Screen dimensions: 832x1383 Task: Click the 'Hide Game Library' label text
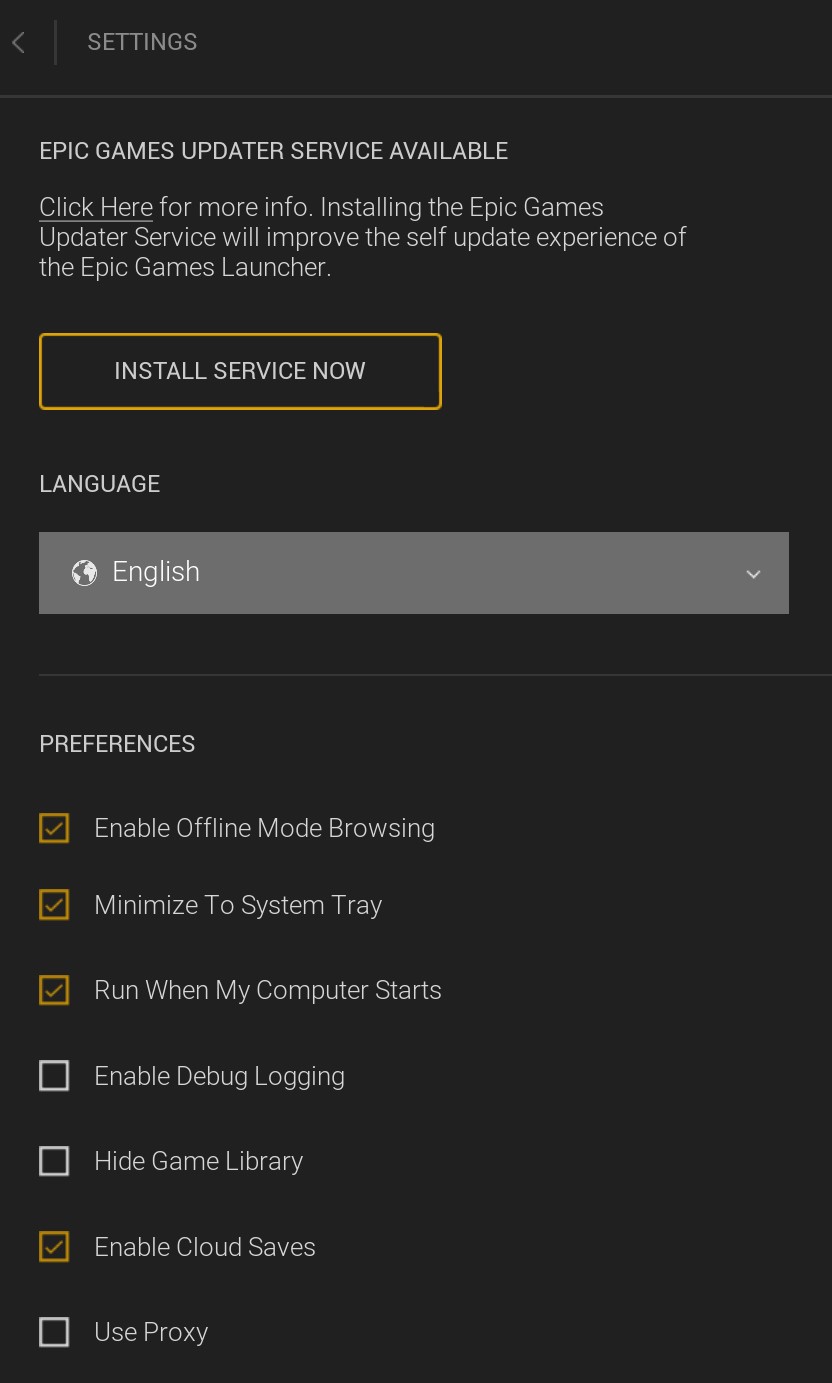(x=198, y=1161)
